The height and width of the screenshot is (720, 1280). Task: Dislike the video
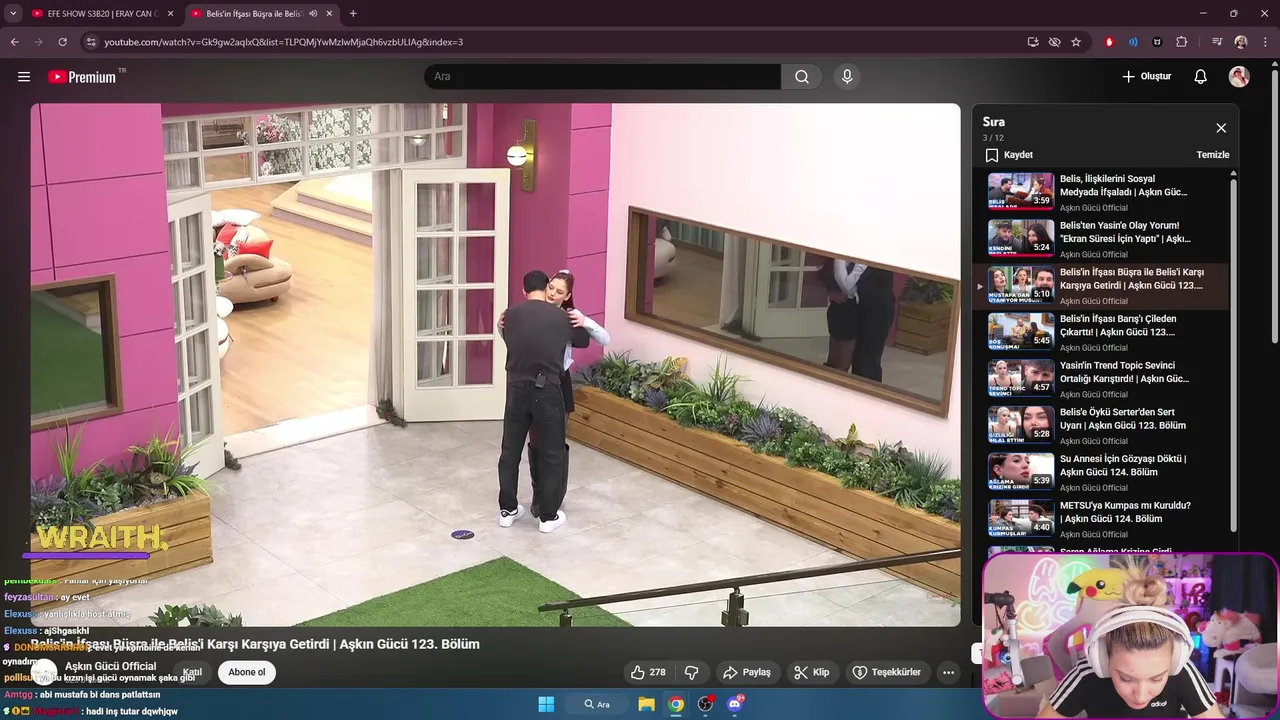click(691, 672)
